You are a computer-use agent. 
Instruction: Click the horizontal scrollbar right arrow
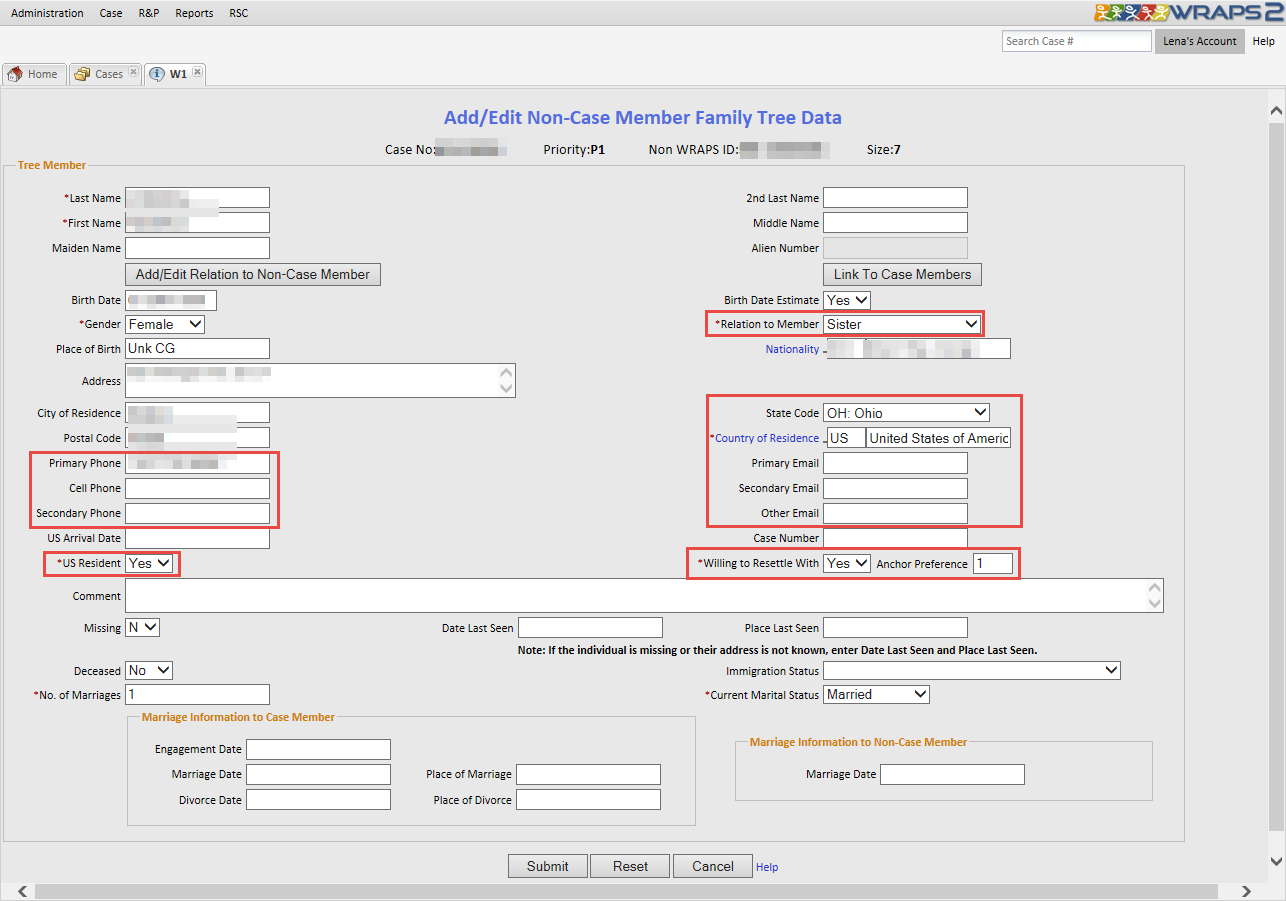pos(1246,891)
